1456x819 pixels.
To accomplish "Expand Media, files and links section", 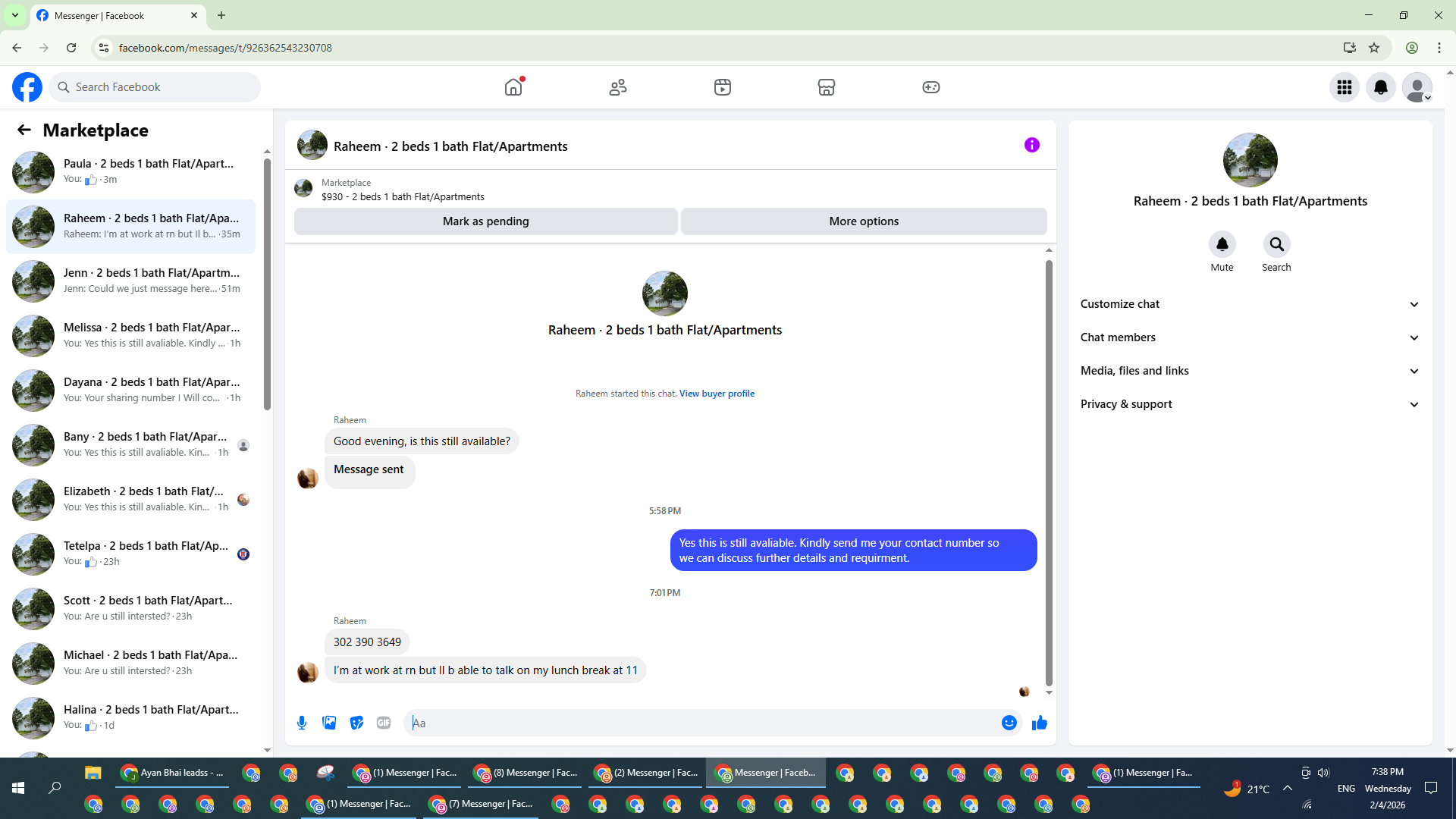I will (x=1250, y=371).
